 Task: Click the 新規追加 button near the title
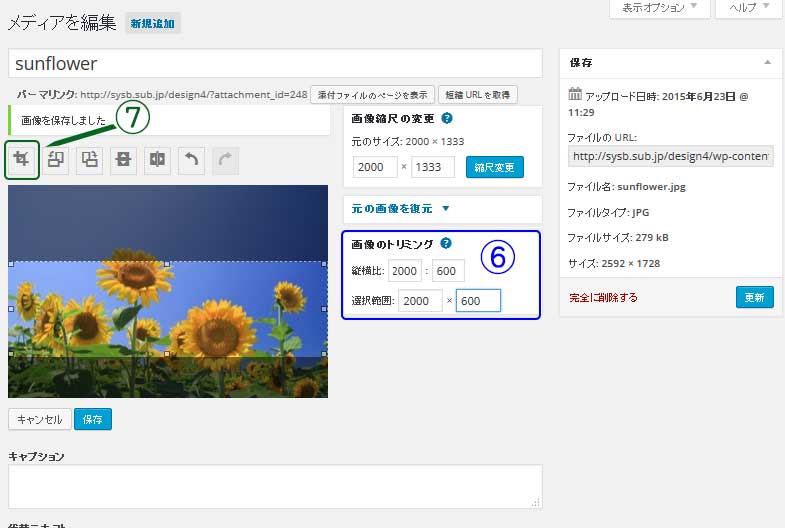(x=153, y=22)
